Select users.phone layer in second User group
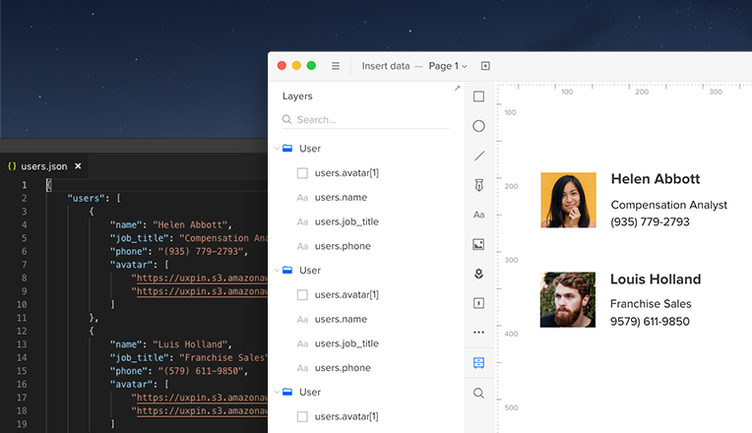The image size is (752, 433). pos(342,368)
